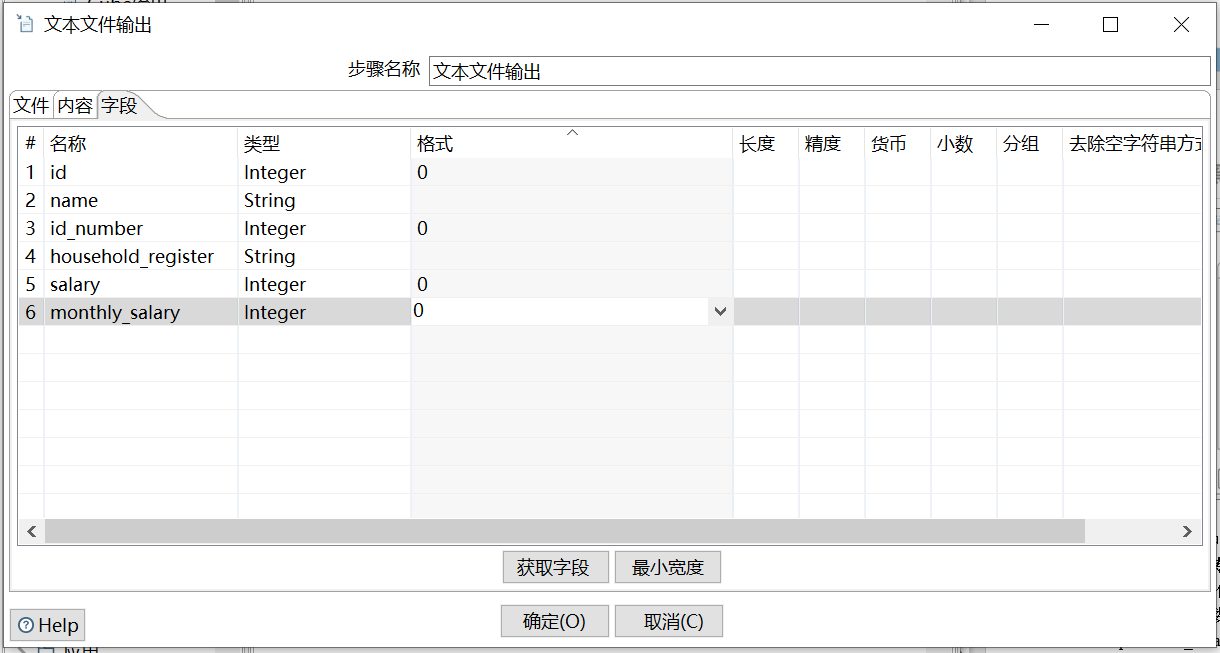Click the left arrow of the horizontal scrollbar

(x=31, y=530)
